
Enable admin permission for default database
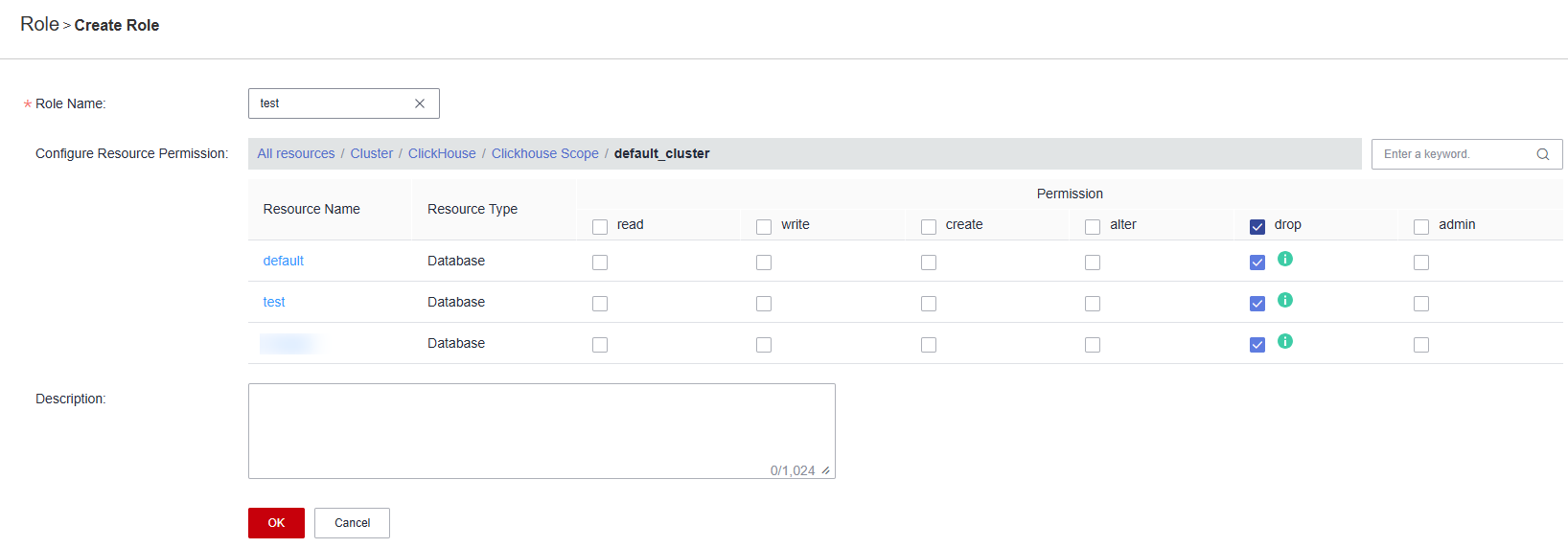tap(1421, 263)
